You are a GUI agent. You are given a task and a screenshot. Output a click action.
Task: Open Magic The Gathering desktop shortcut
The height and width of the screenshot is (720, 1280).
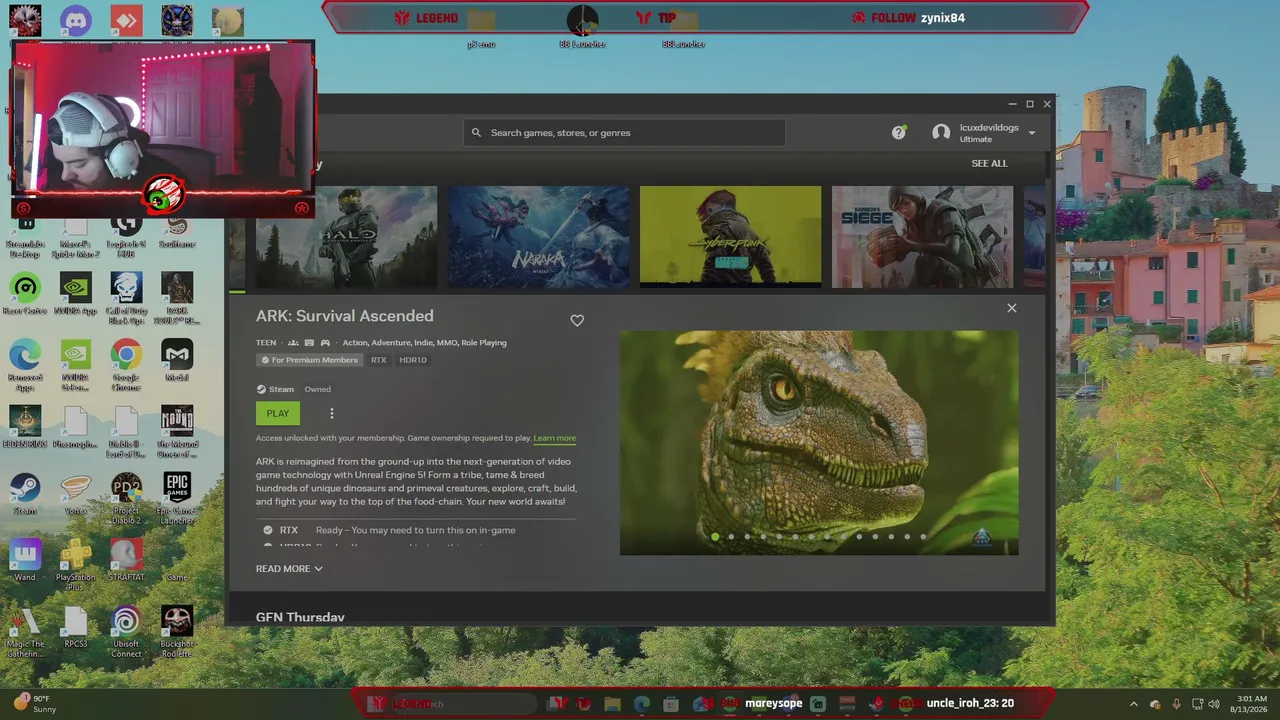tap(25, 632)
